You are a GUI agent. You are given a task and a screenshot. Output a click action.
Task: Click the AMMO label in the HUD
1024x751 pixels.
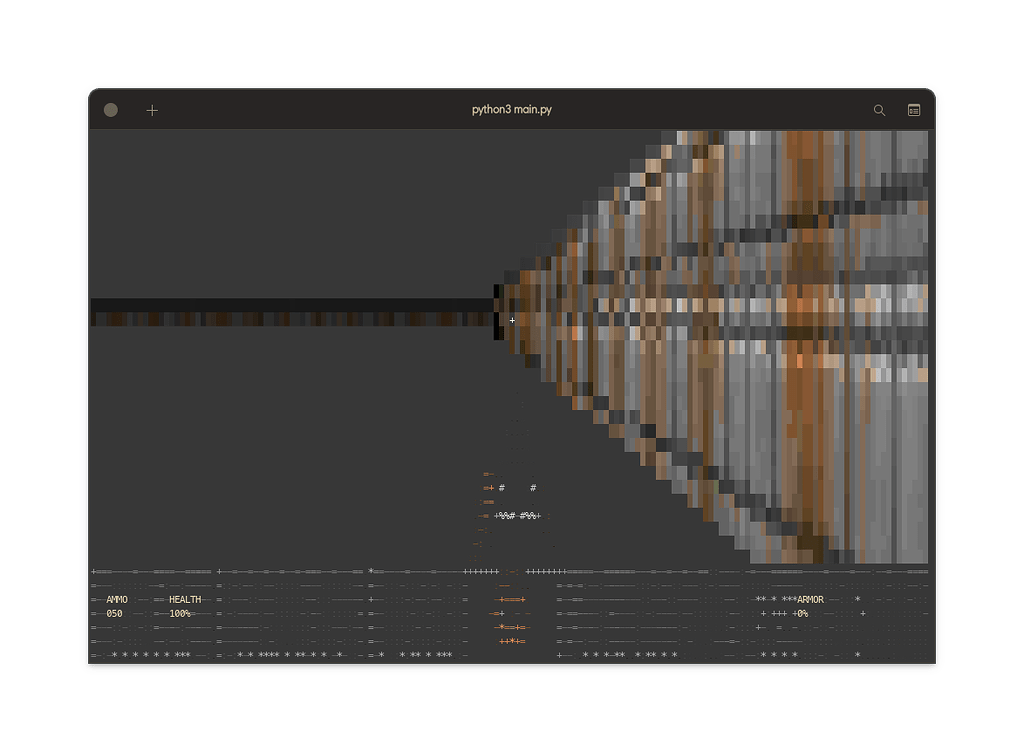(x=117, y=599)
